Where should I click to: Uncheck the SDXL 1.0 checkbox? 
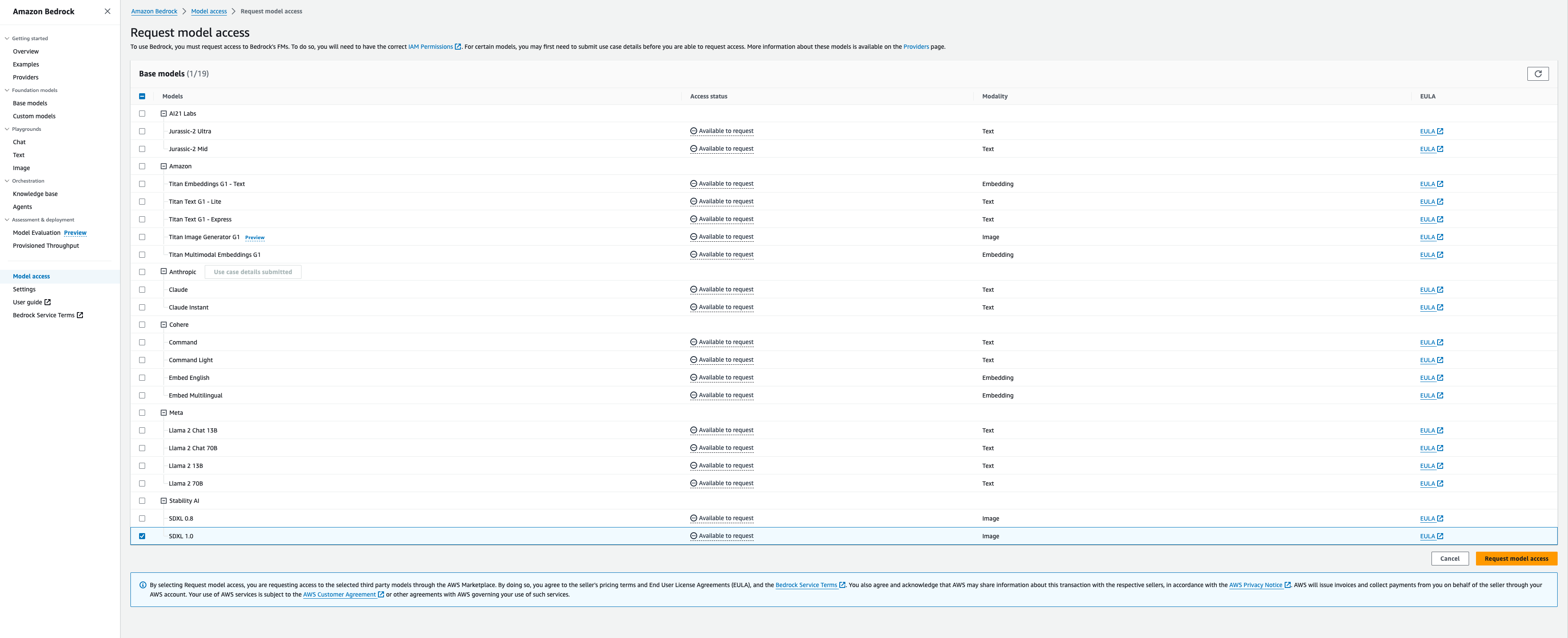[142, 536]
